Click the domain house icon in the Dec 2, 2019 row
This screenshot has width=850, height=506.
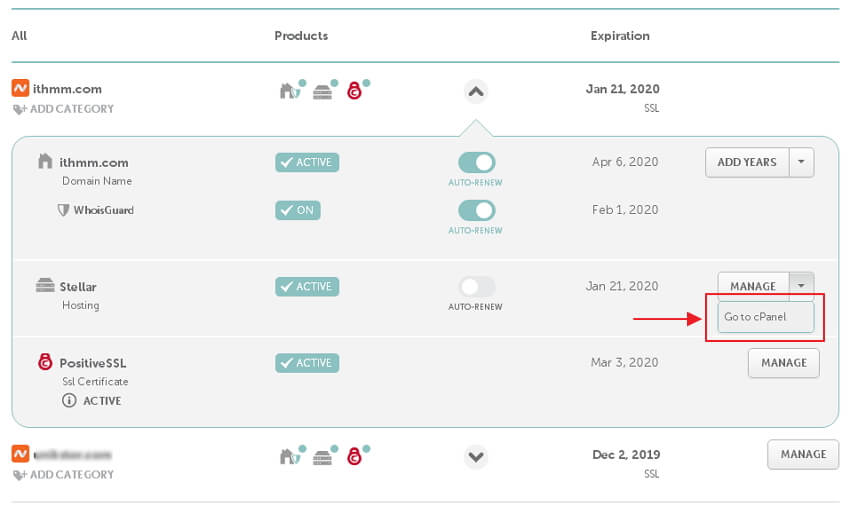point(290,457)
